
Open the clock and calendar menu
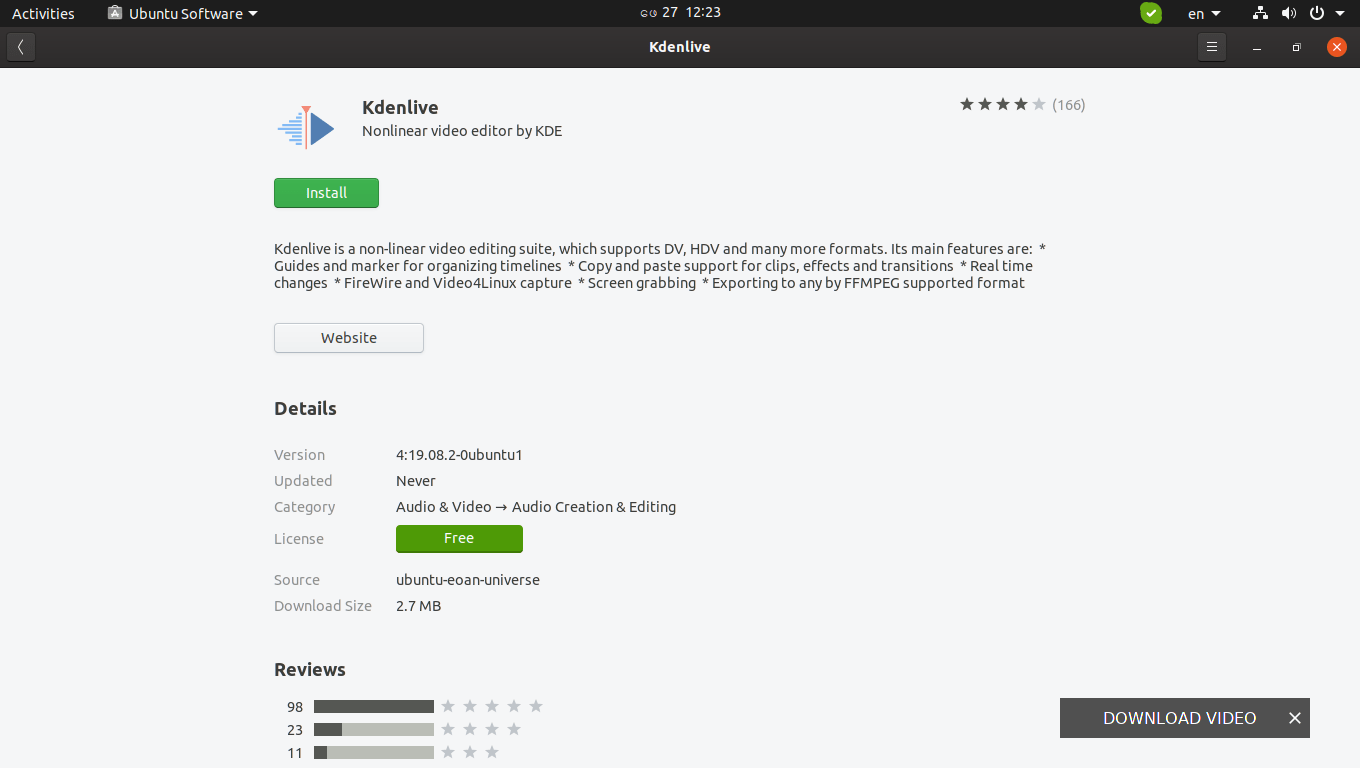(x=681, y=12)
